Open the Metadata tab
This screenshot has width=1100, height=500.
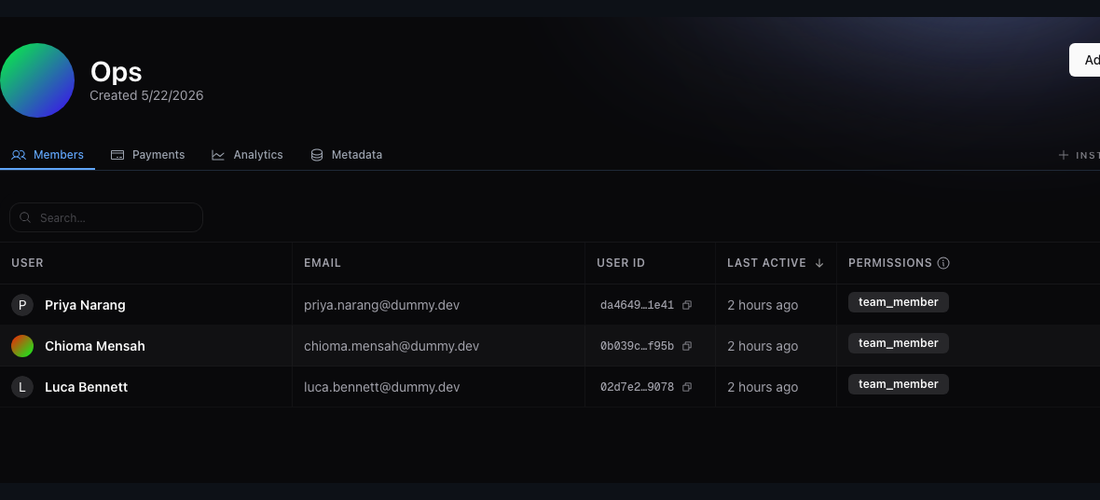(347, 155)
